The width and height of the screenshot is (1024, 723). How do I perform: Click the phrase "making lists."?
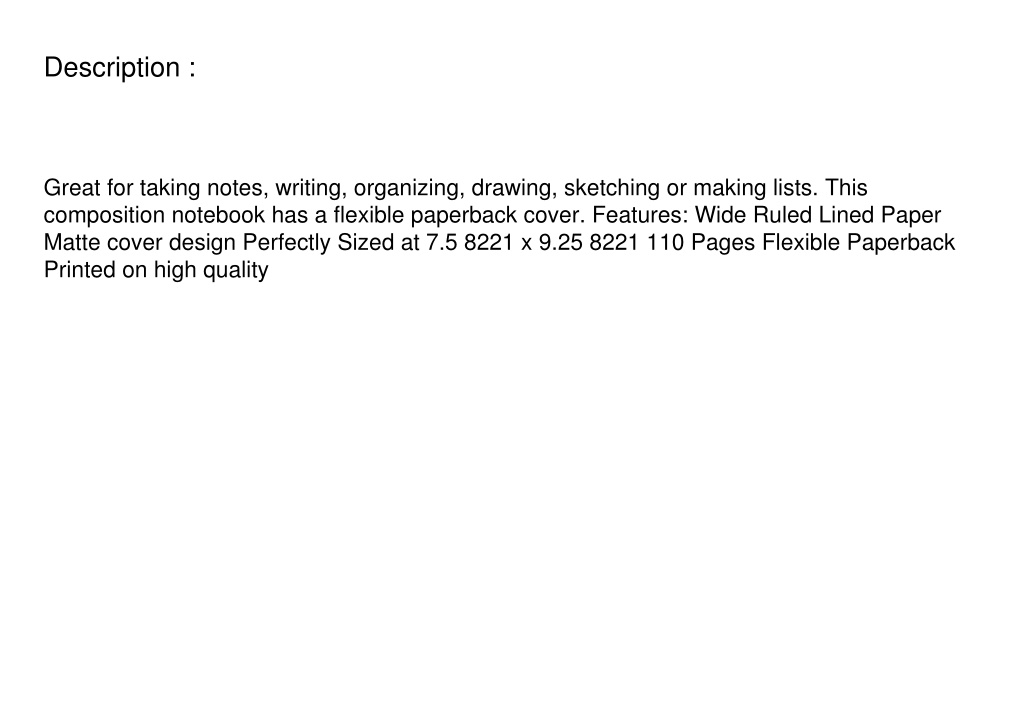point(756,188)
